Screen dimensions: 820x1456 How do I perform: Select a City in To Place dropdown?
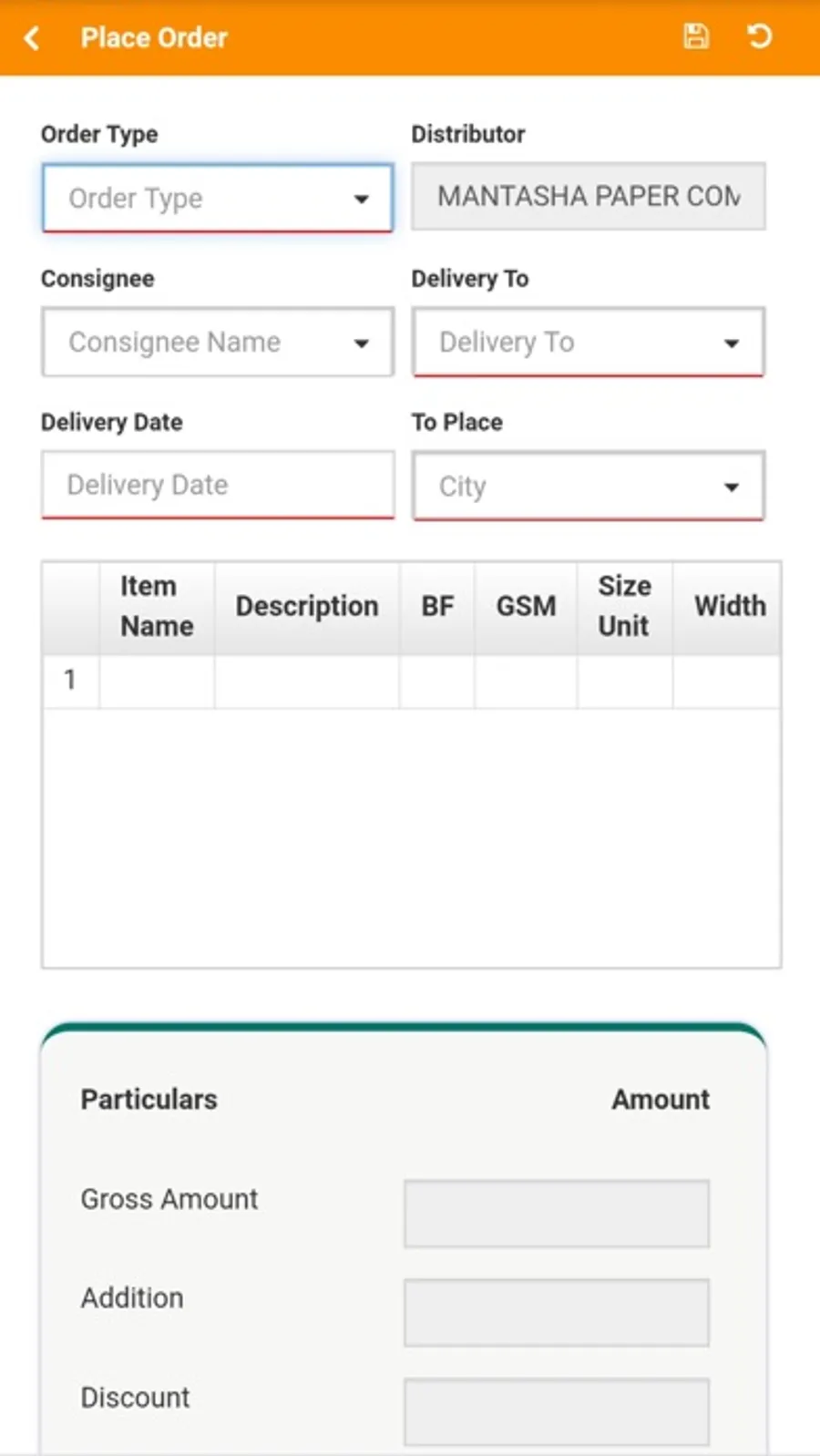point(589,486)
